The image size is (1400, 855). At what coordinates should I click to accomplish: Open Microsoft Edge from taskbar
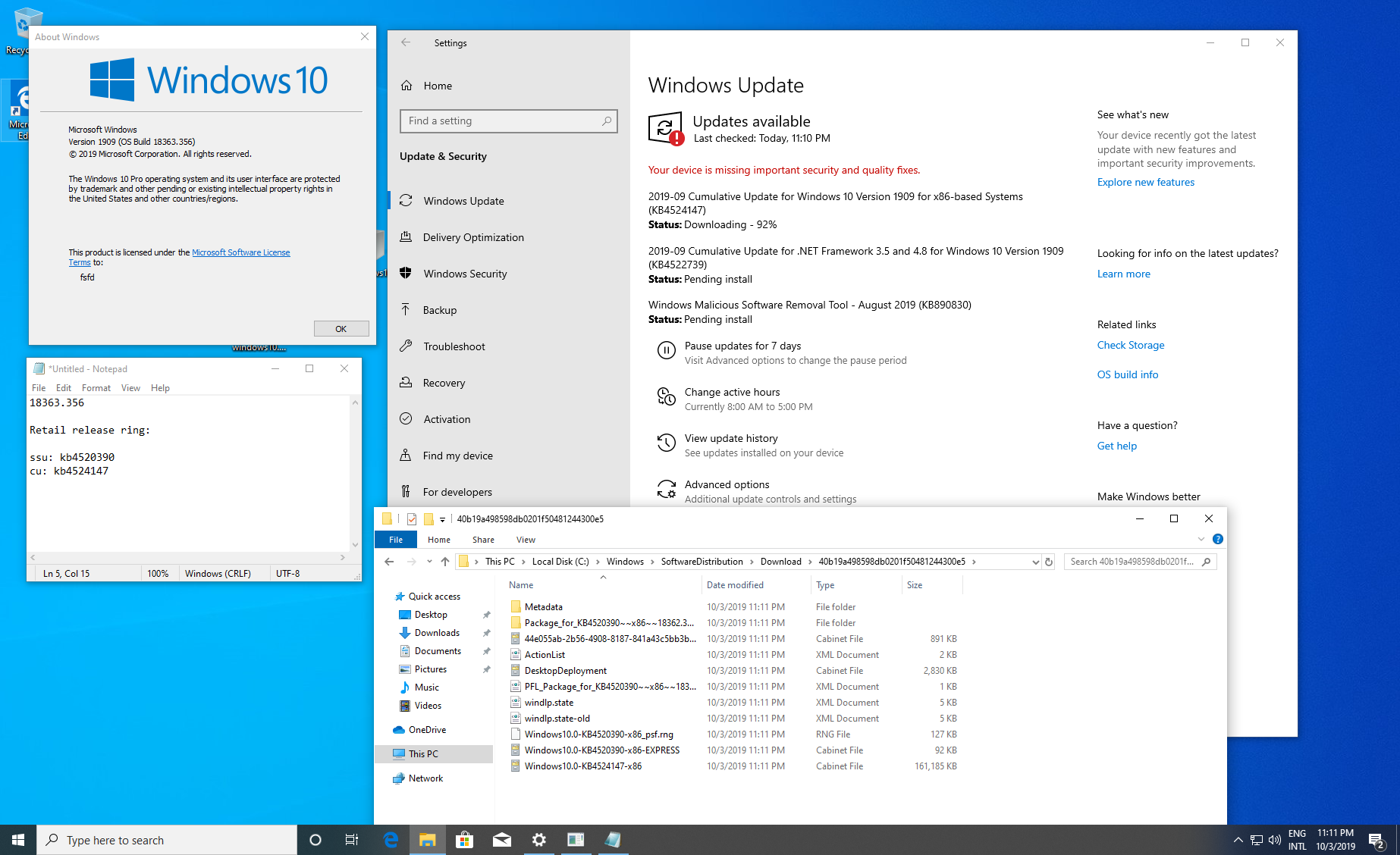coord(391,840)
